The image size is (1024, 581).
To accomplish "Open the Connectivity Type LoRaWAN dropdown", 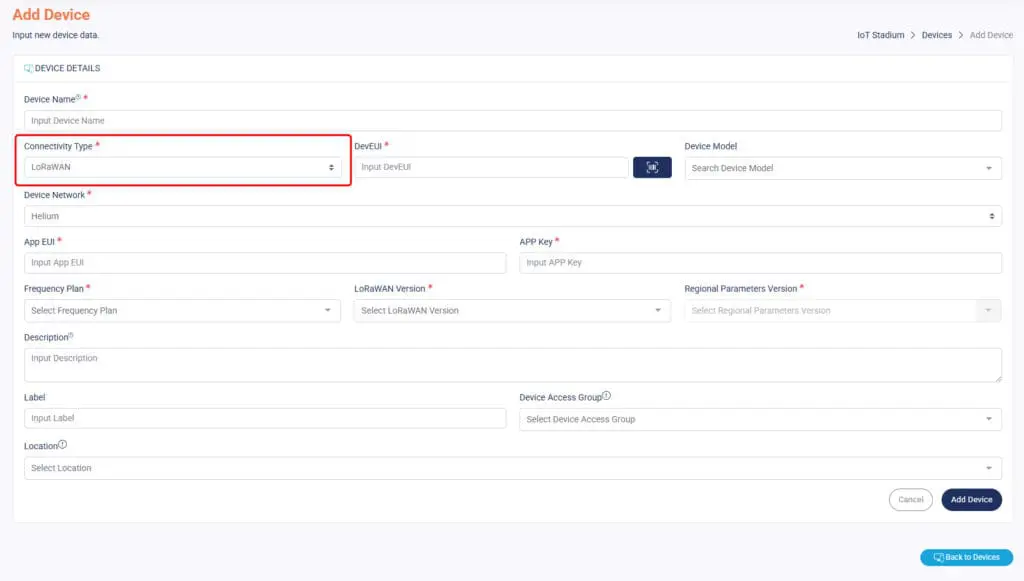I will click(x=183, y=168).
